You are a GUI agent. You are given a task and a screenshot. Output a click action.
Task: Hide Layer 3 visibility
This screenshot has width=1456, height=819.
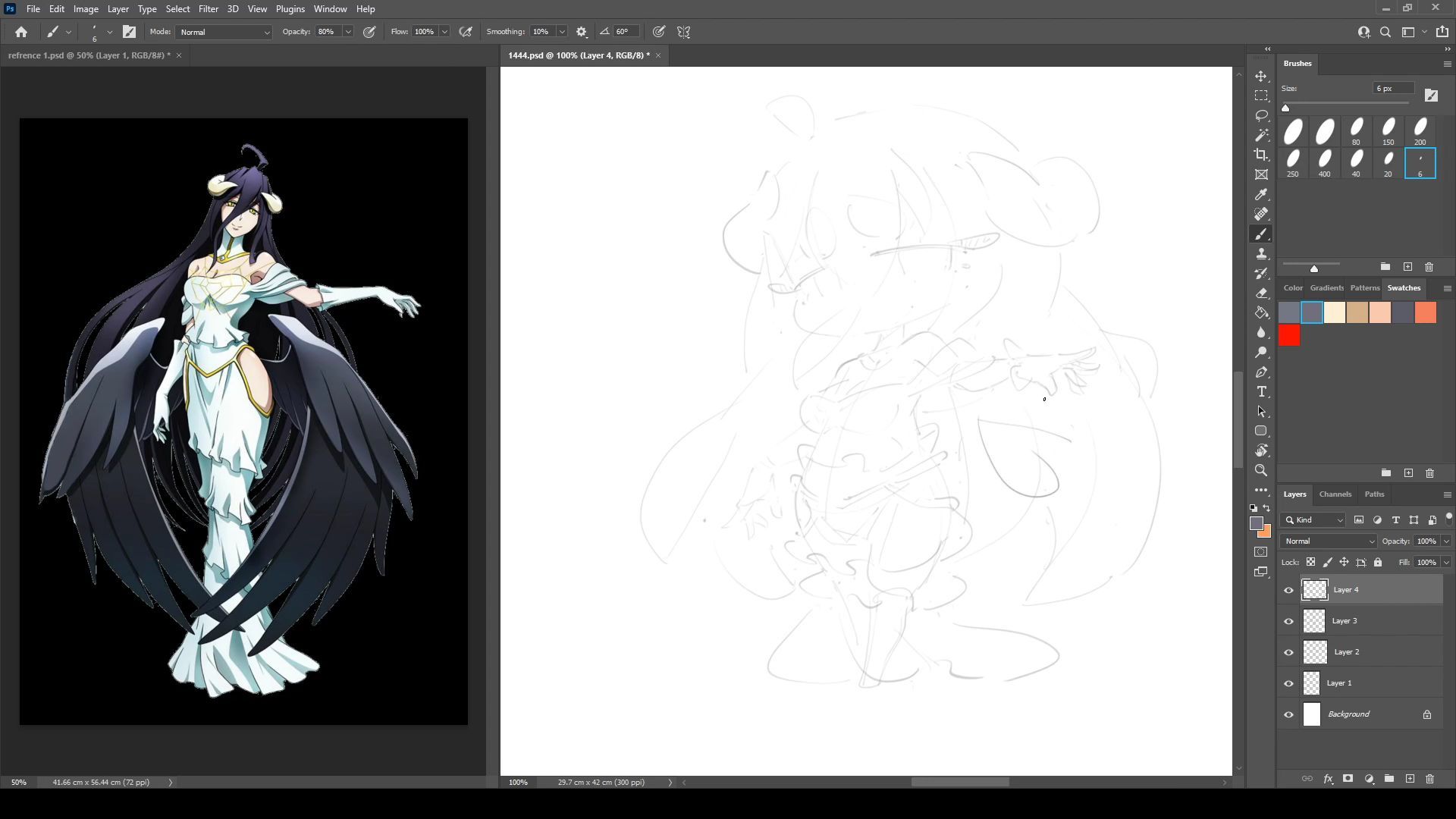click(1288, 621)
